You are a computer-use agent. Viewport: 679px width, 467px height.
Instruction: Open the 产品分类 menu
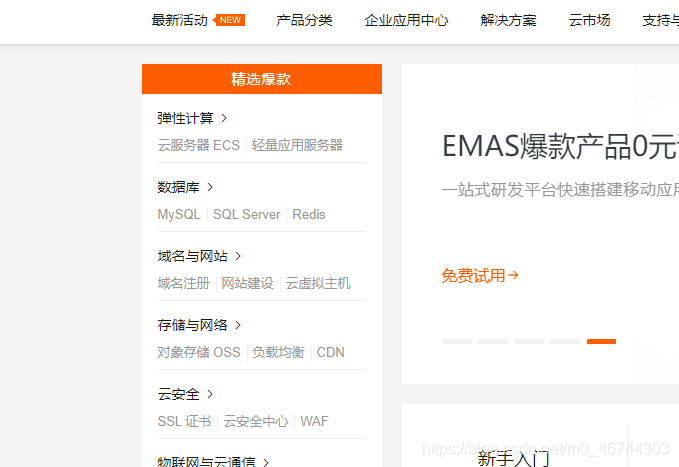304,20
